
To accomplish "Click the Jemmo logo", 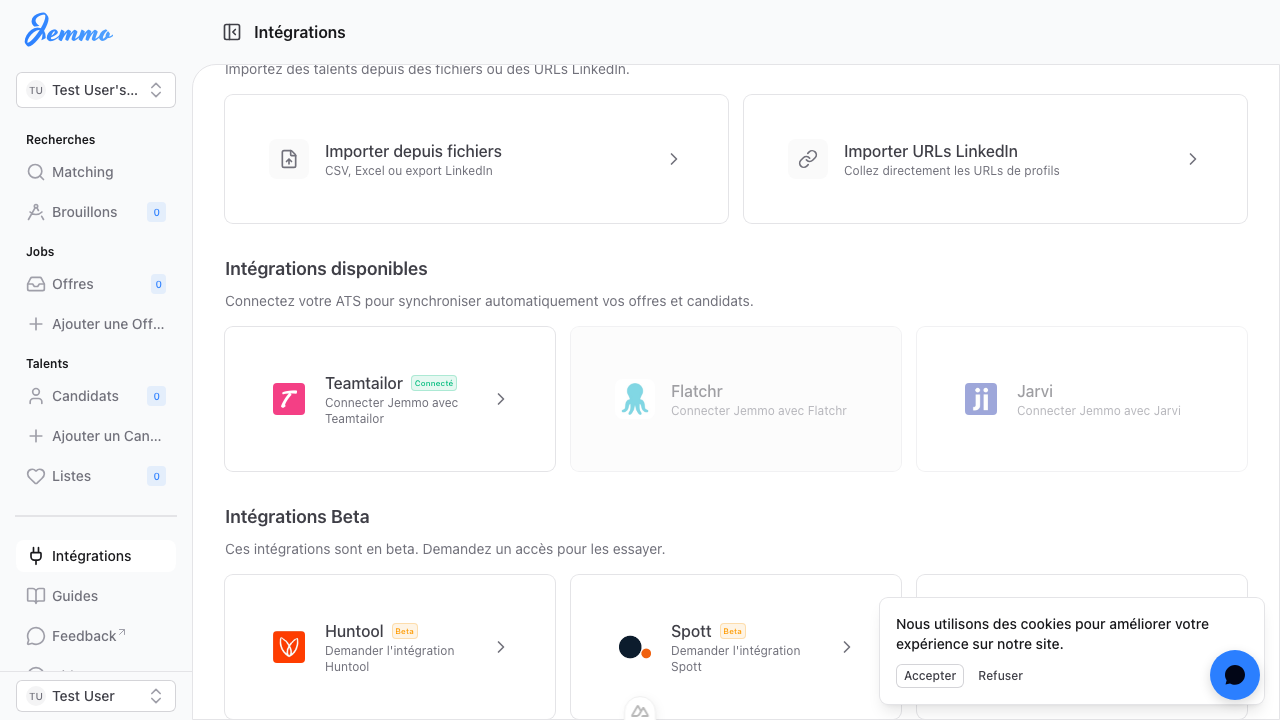I will 68,31.
